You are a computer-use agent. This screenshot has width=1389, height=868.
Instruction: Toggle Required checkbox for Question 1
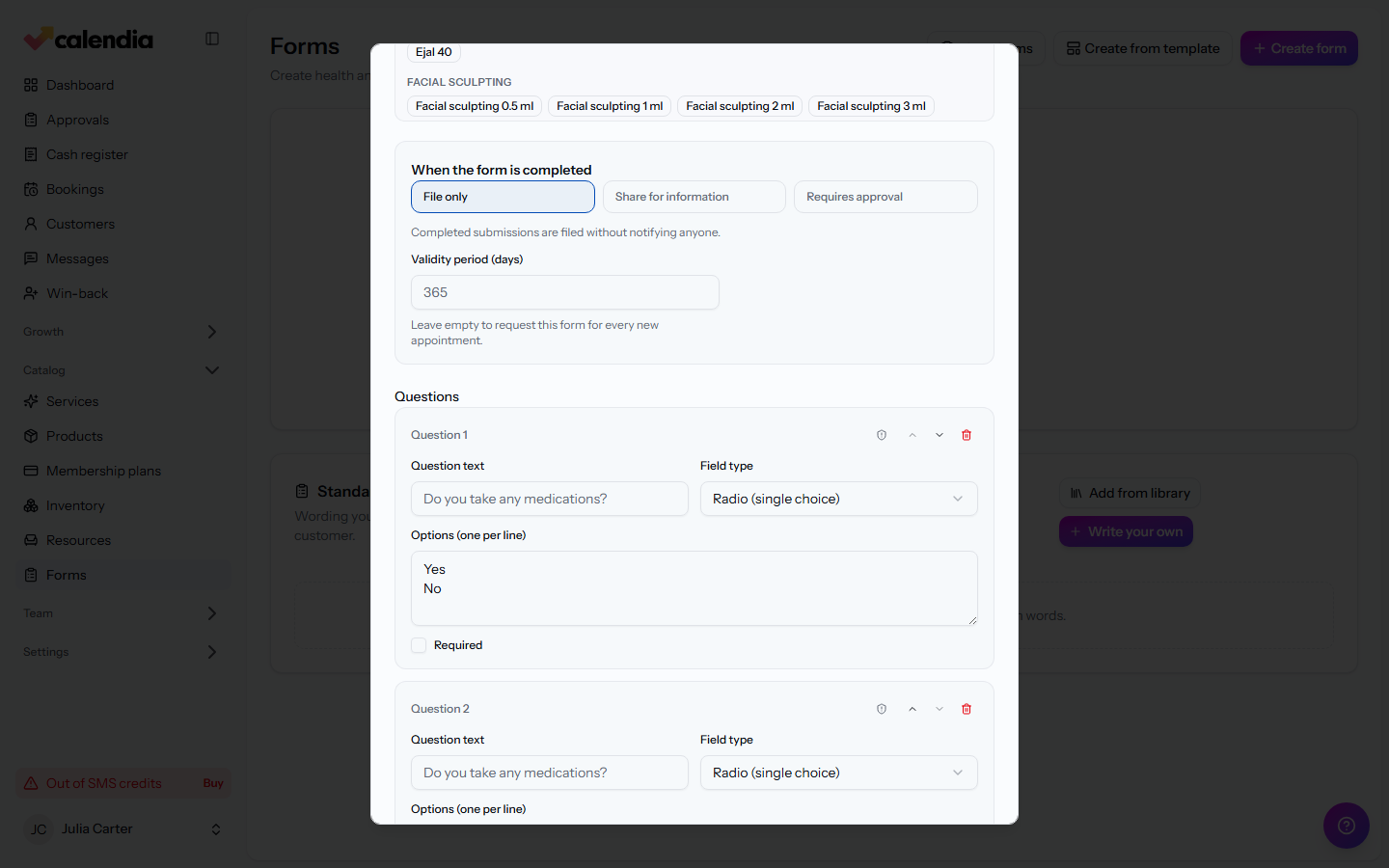419,645
